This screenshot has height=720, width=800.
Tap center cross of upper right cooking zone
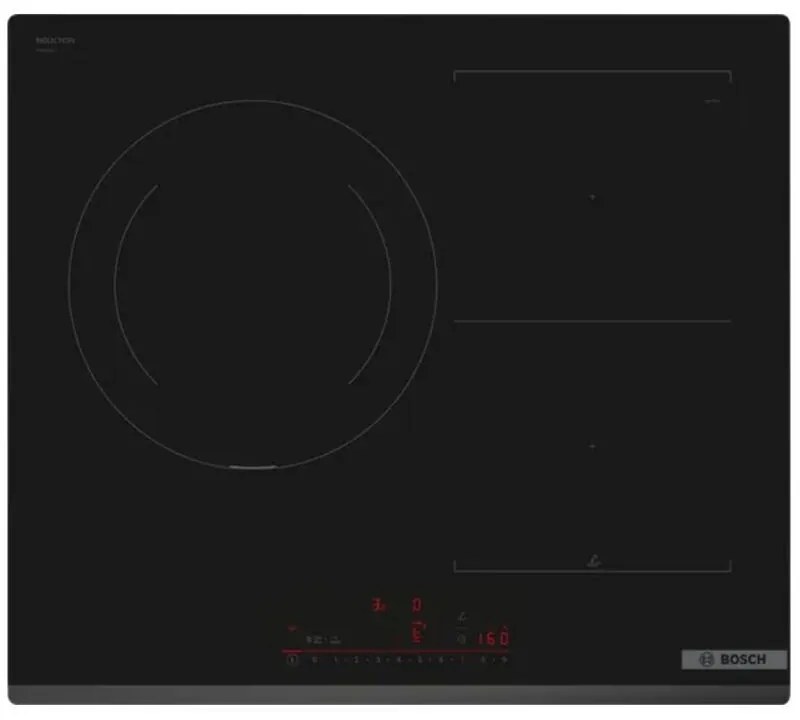click(593, 198)
